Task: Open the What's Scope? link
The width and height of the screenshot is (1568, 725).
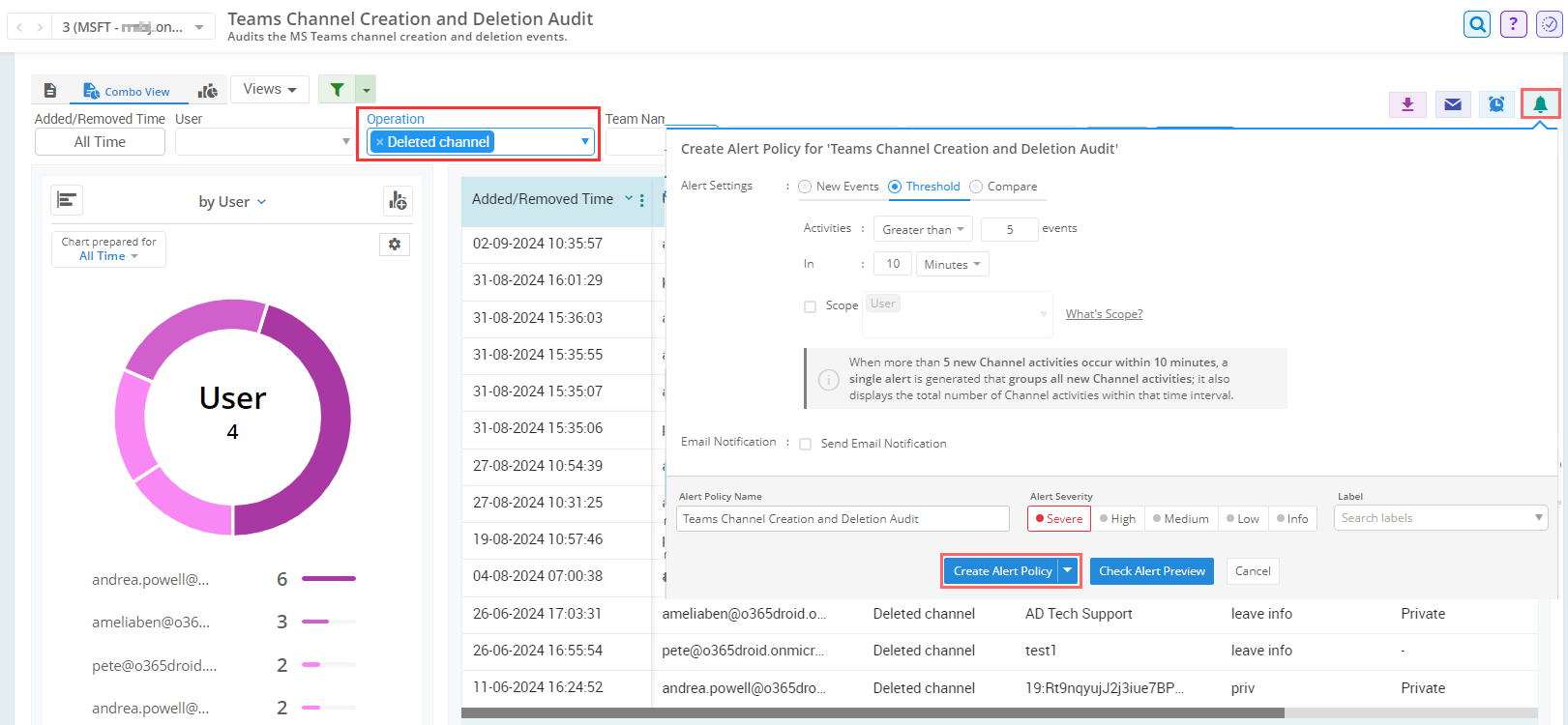Action: [x=1104, y=314]
